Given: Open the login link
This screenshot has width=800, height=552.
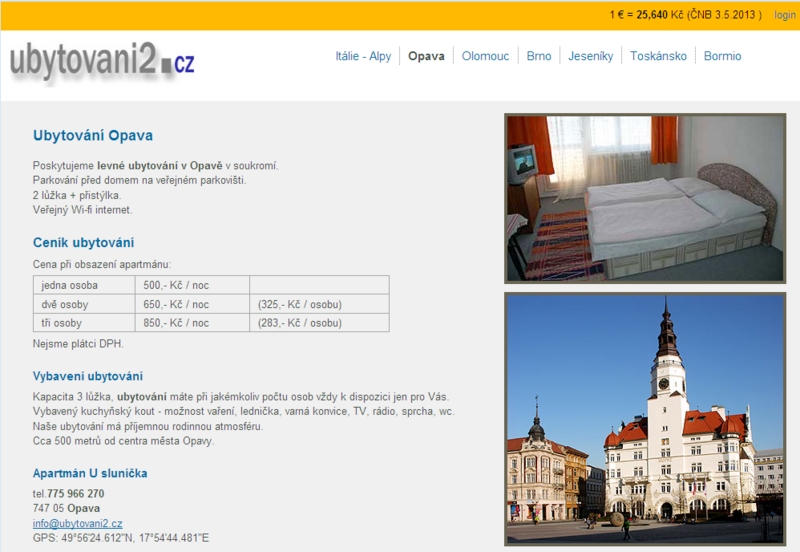Looking at the screenshot, I should coord(785,15).
